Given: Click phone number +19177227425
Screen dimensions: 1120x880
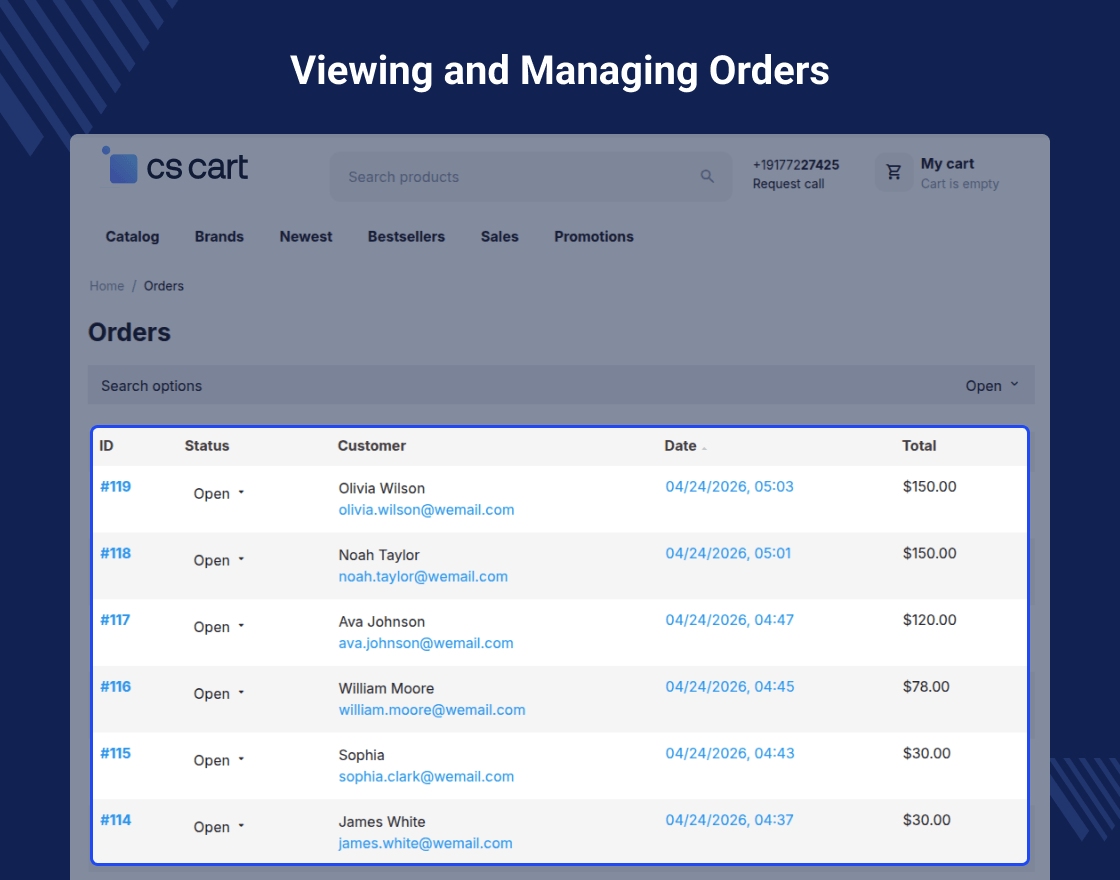Looking at the screenshot, I should [796, 164].
